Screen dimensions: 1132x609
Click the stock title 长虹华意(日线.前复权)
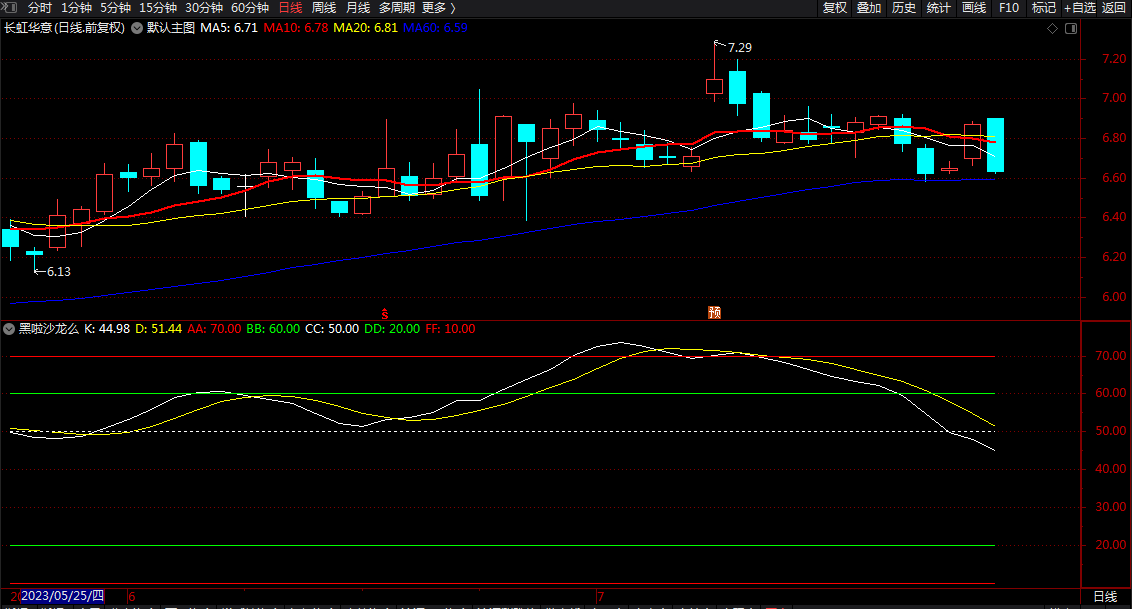pyautogui.click(x=64, y=28)
